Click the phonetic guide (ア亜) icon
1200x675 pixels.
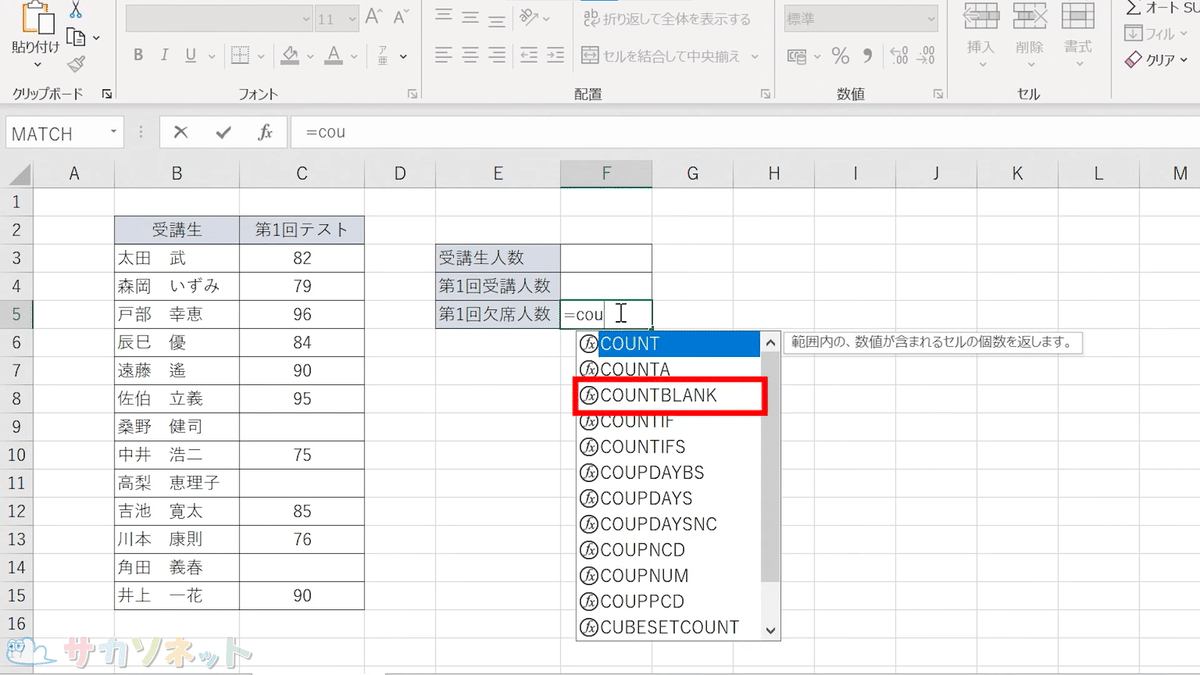tap(382, 56)
